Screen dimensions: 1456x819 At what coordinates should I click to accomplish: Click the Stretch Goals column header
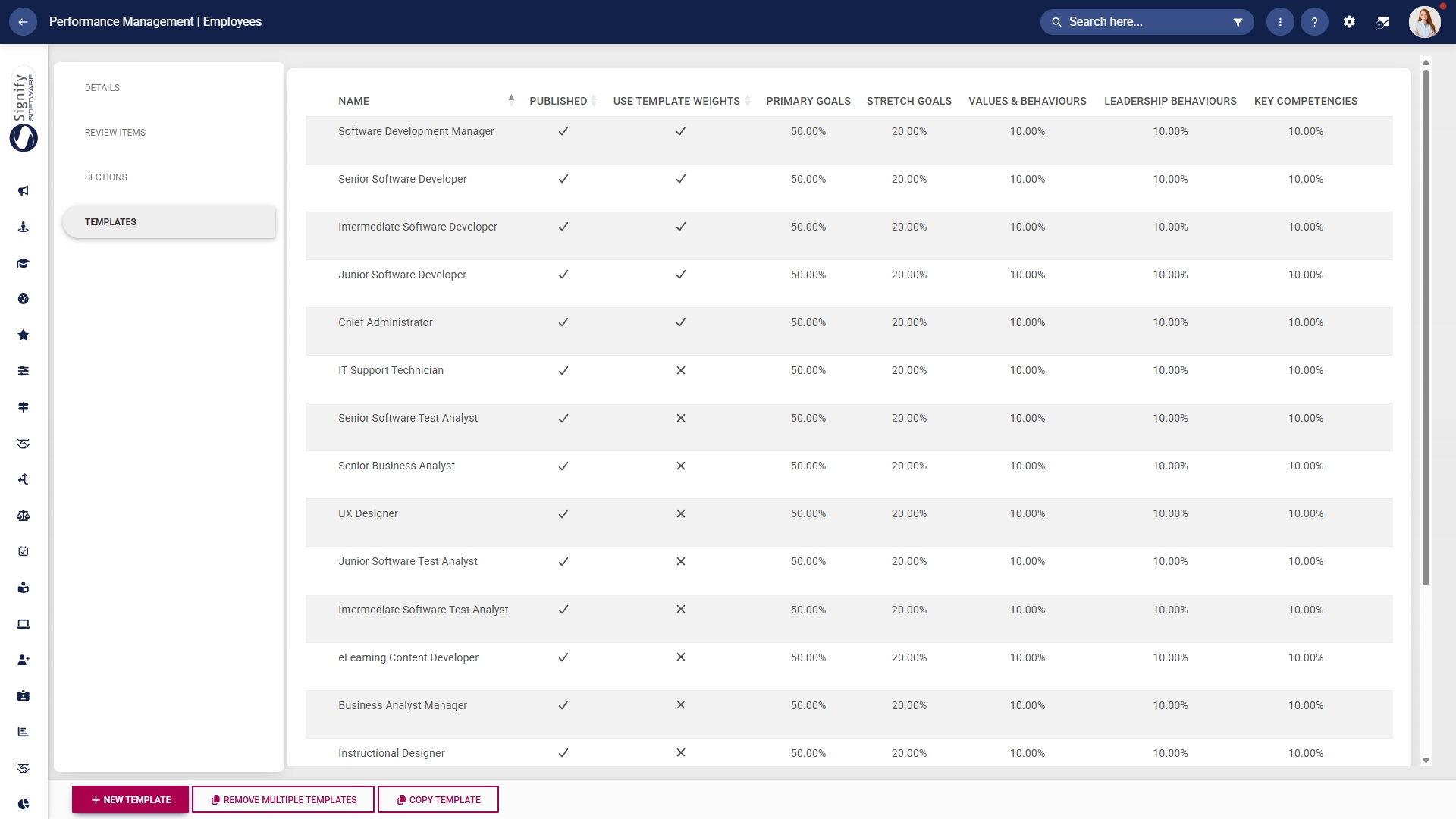tap(909, 101)
